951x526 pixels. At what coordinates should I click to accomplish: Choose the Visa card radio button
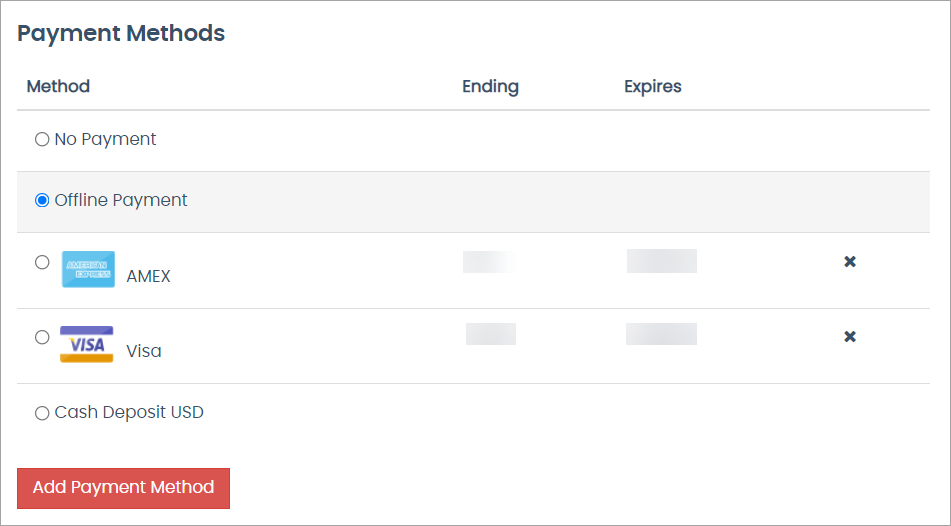point(42,337)
